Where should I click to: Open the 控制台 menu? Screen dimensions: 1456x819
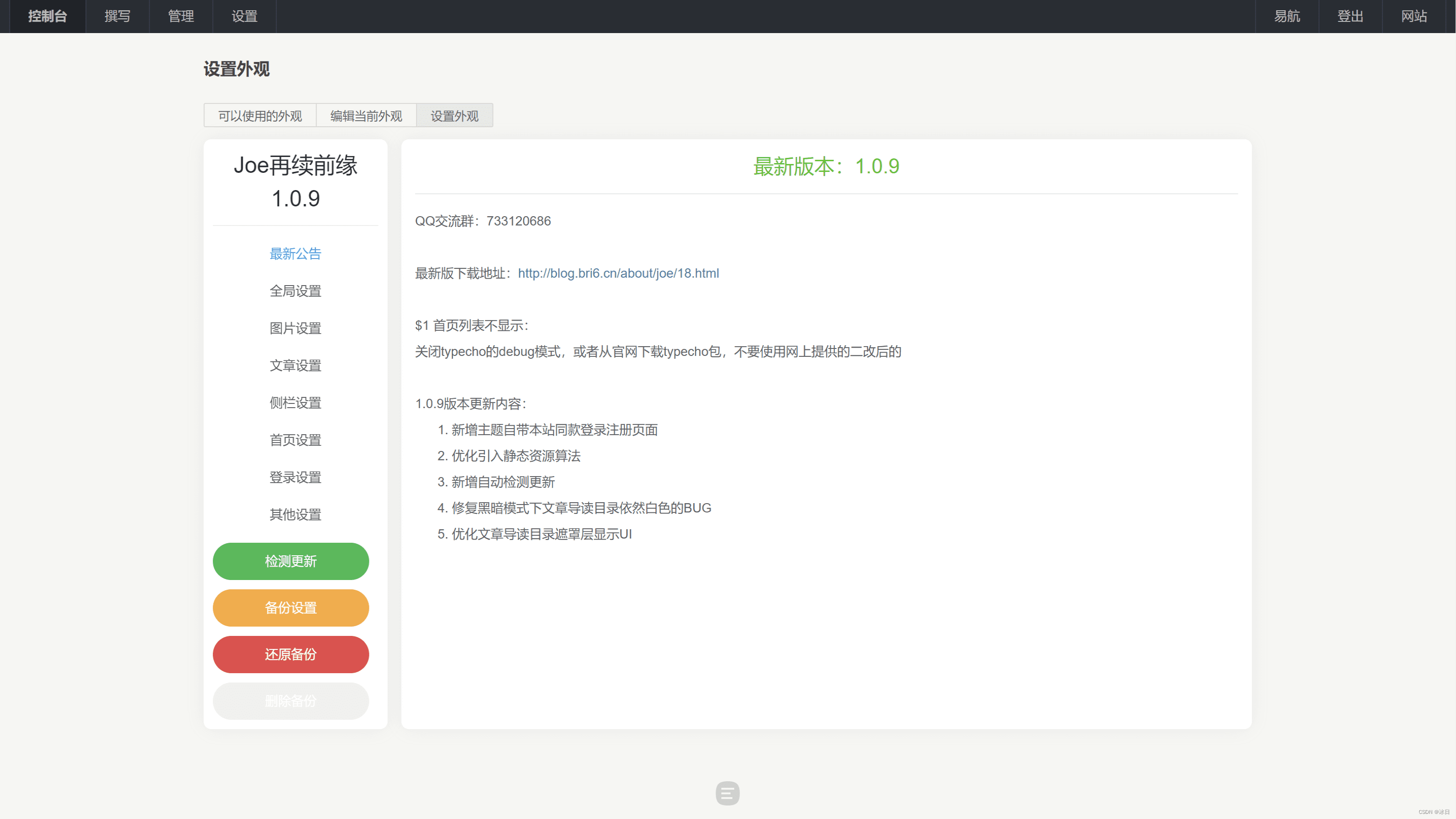coord(48,16)
